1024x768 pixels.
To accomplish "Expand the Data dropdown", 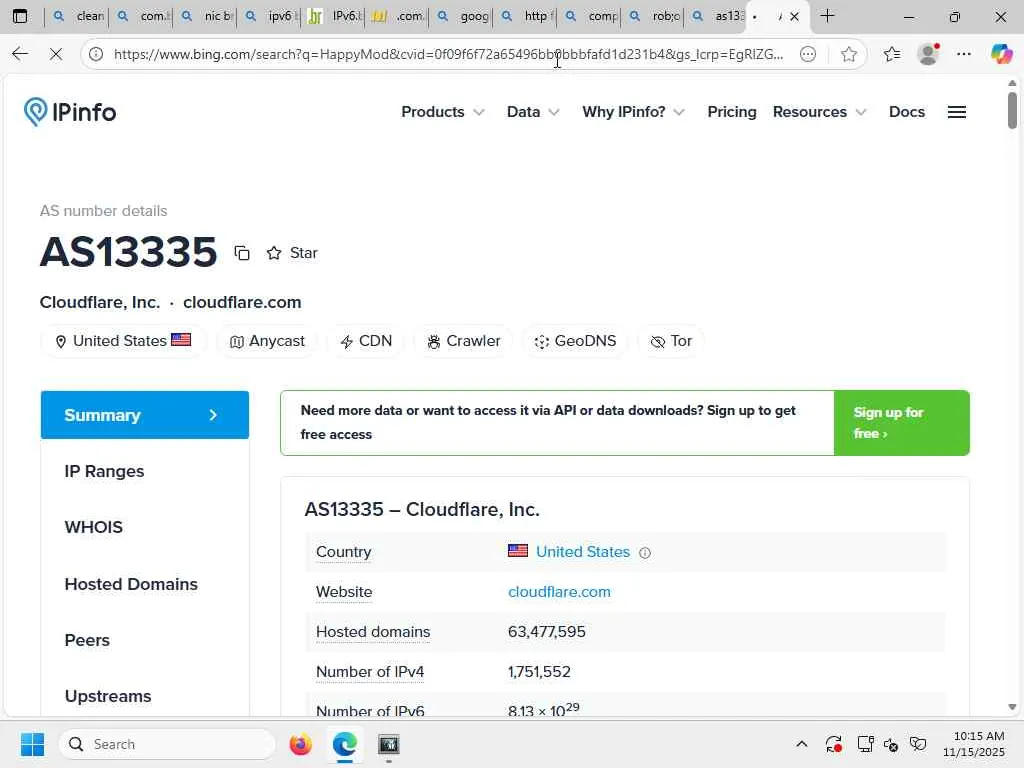I will (x=533, y=112).
